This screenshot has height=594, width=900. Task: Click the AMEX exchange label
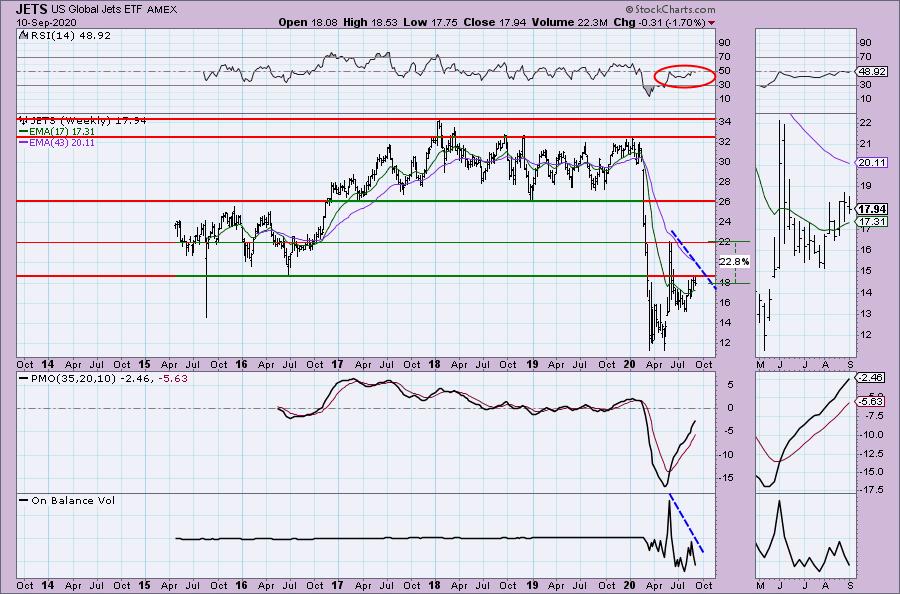[162, 10]
